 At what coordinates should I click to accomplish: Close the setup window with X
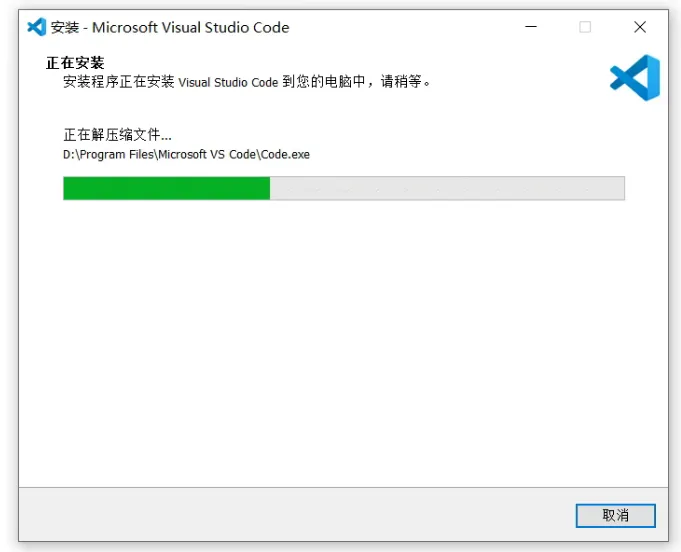pyautogui.click(x=640, y=27)
